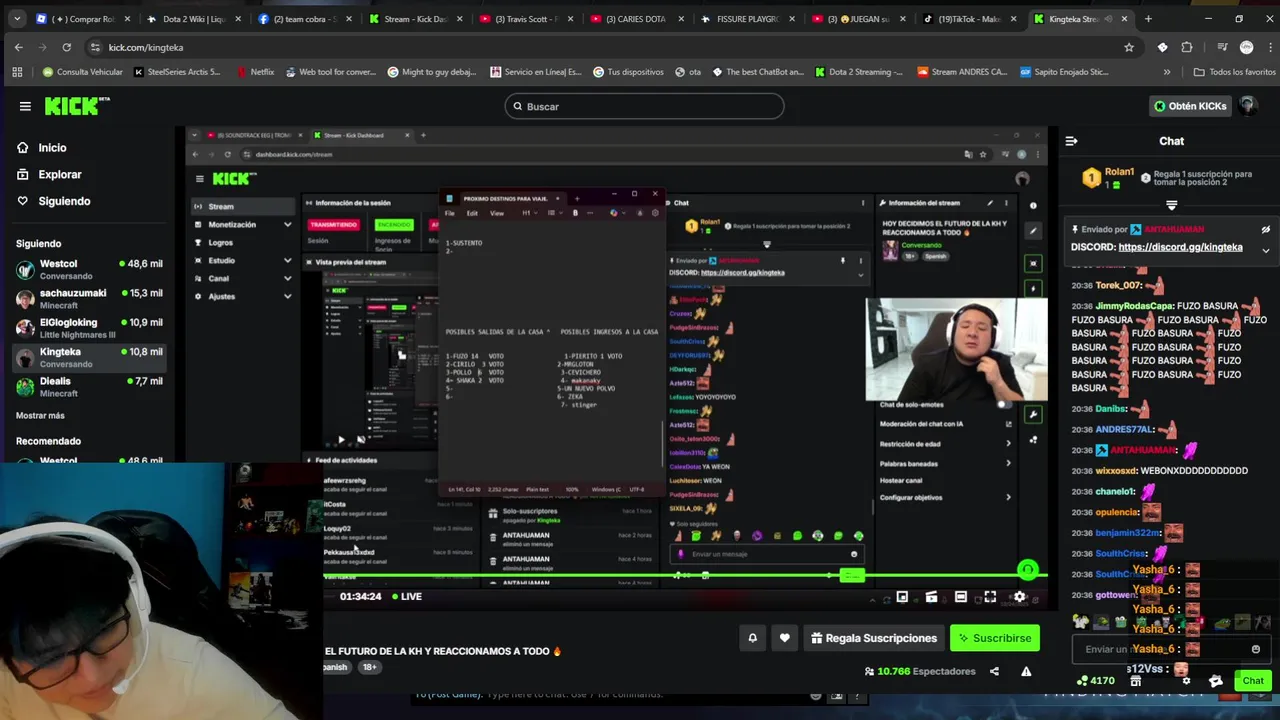Open the discord.gg/kingteka link
The width and height of the screenshot is (1280, 720).
pos(1180,247)
